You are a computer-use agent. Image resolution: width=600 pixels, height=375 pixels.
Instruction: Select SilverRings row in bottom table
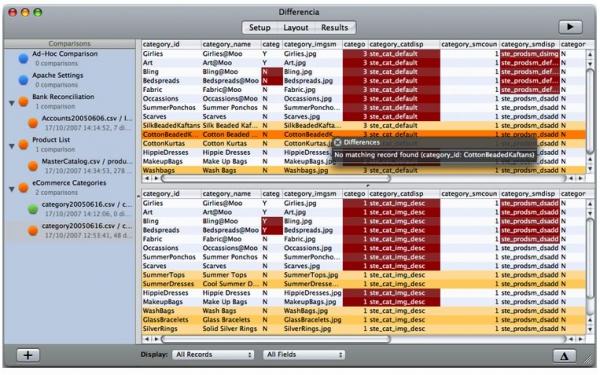click(363, 329)
